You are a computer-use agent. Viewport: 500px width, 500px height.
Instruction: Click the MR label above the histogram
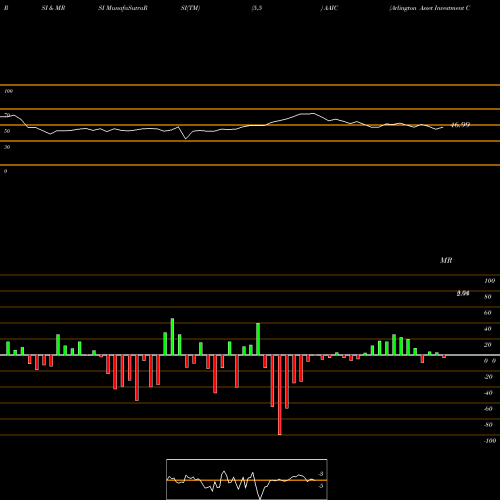click(446, 260)
